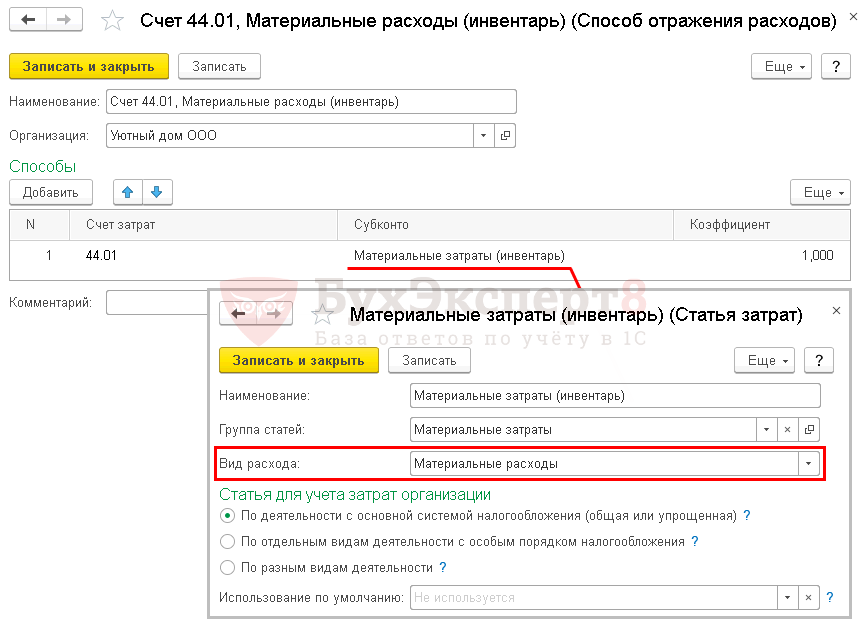Image resolution: width=865 pixels, height=623 pixels.
Task: Clear the Группа статей field with the X
Action: pyautogui.click(x=787, y=430)
